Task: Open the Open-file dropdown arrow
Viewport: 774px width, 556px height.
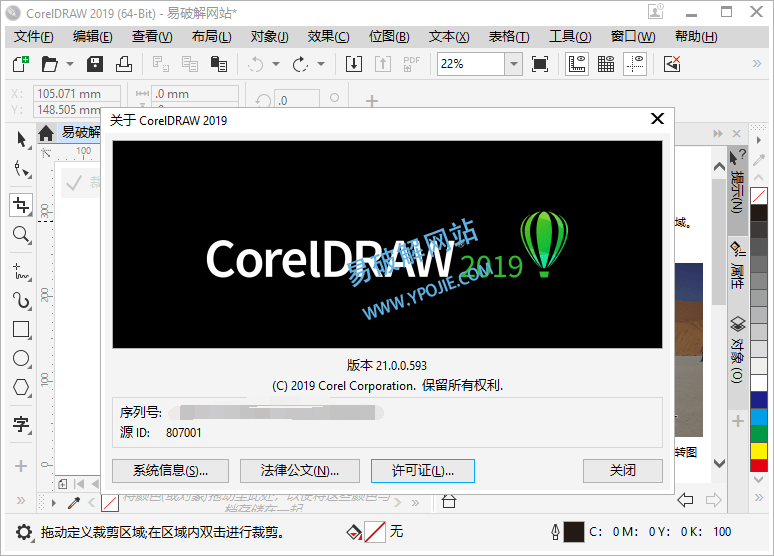Action: pos(70,64)
